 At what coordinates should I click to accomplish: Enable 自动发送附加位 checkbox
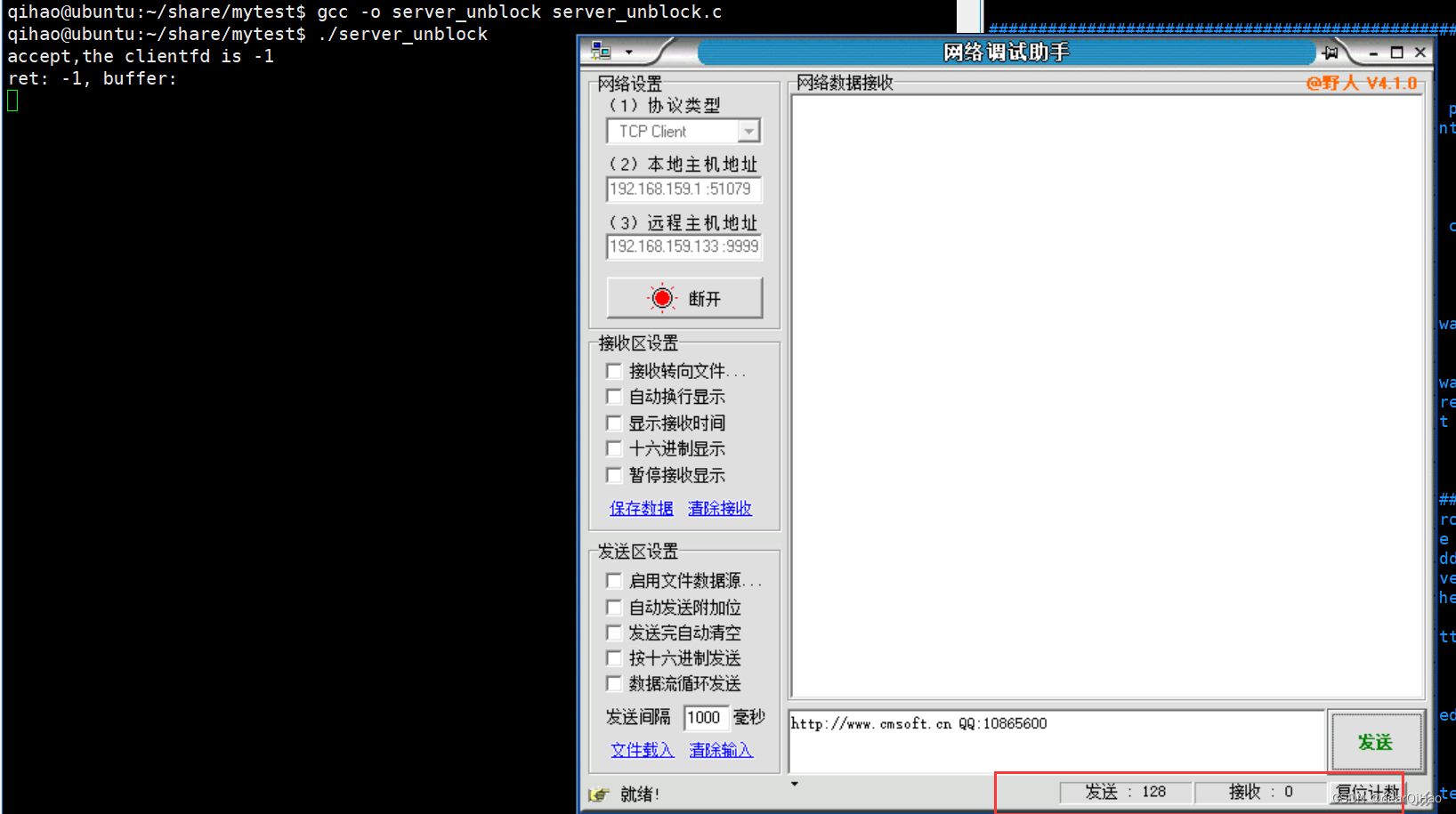click(x=613, y=608)
